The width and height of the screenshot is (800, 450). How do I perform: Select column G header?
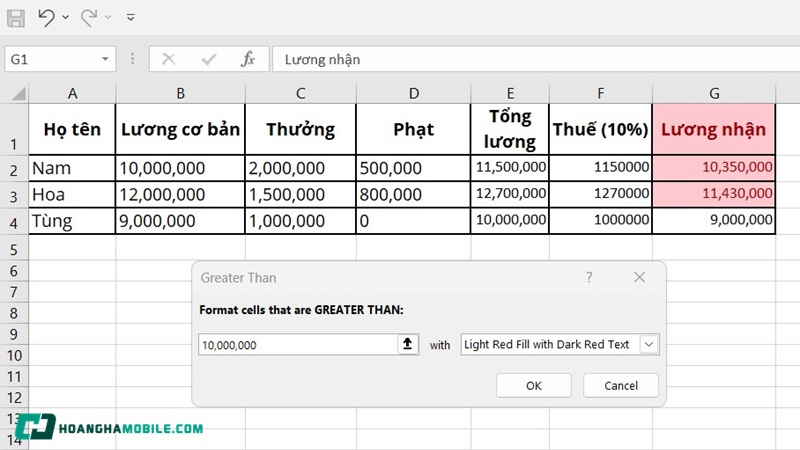(x=714, y=93)
